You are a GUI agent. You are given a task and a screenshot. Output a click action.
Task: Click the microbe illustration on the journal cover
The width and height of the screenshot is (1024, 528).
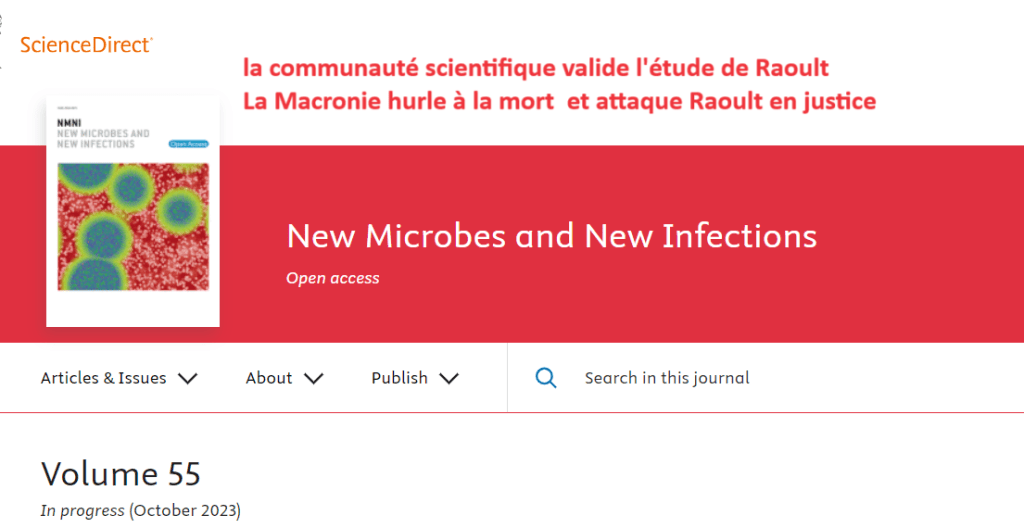(133, 227)
